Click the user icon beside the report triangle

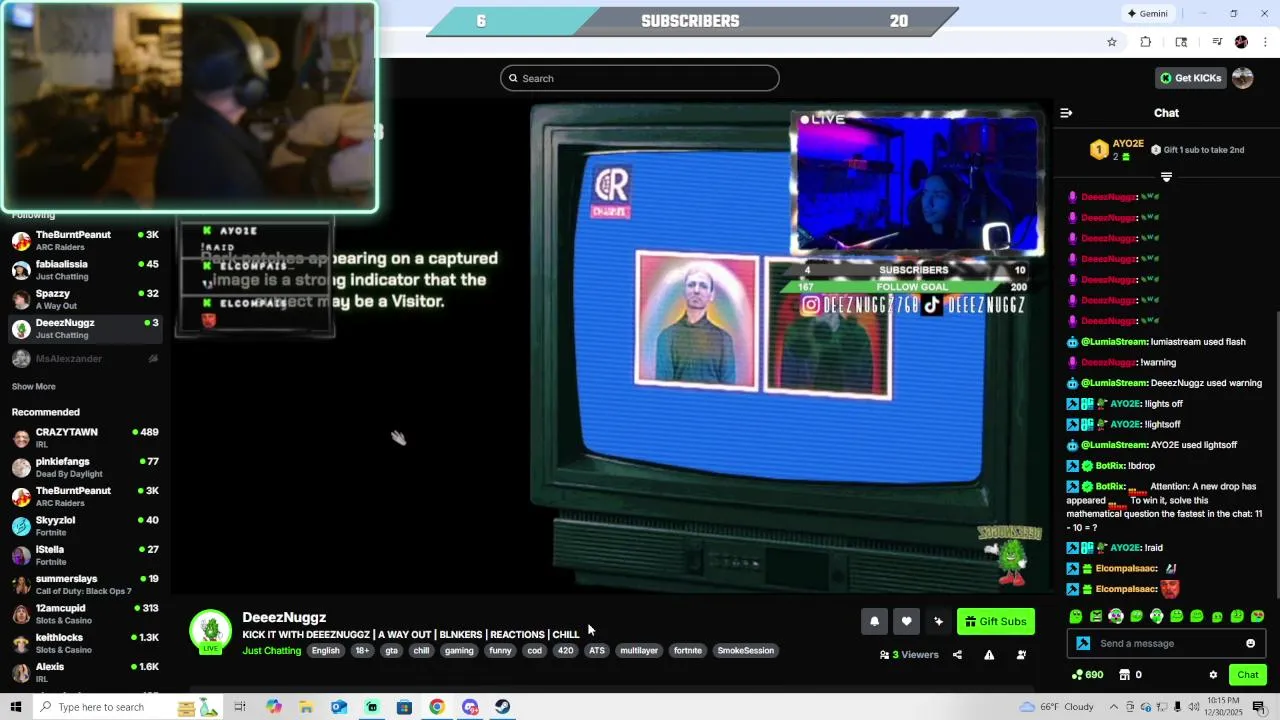tap(1021, 655)
